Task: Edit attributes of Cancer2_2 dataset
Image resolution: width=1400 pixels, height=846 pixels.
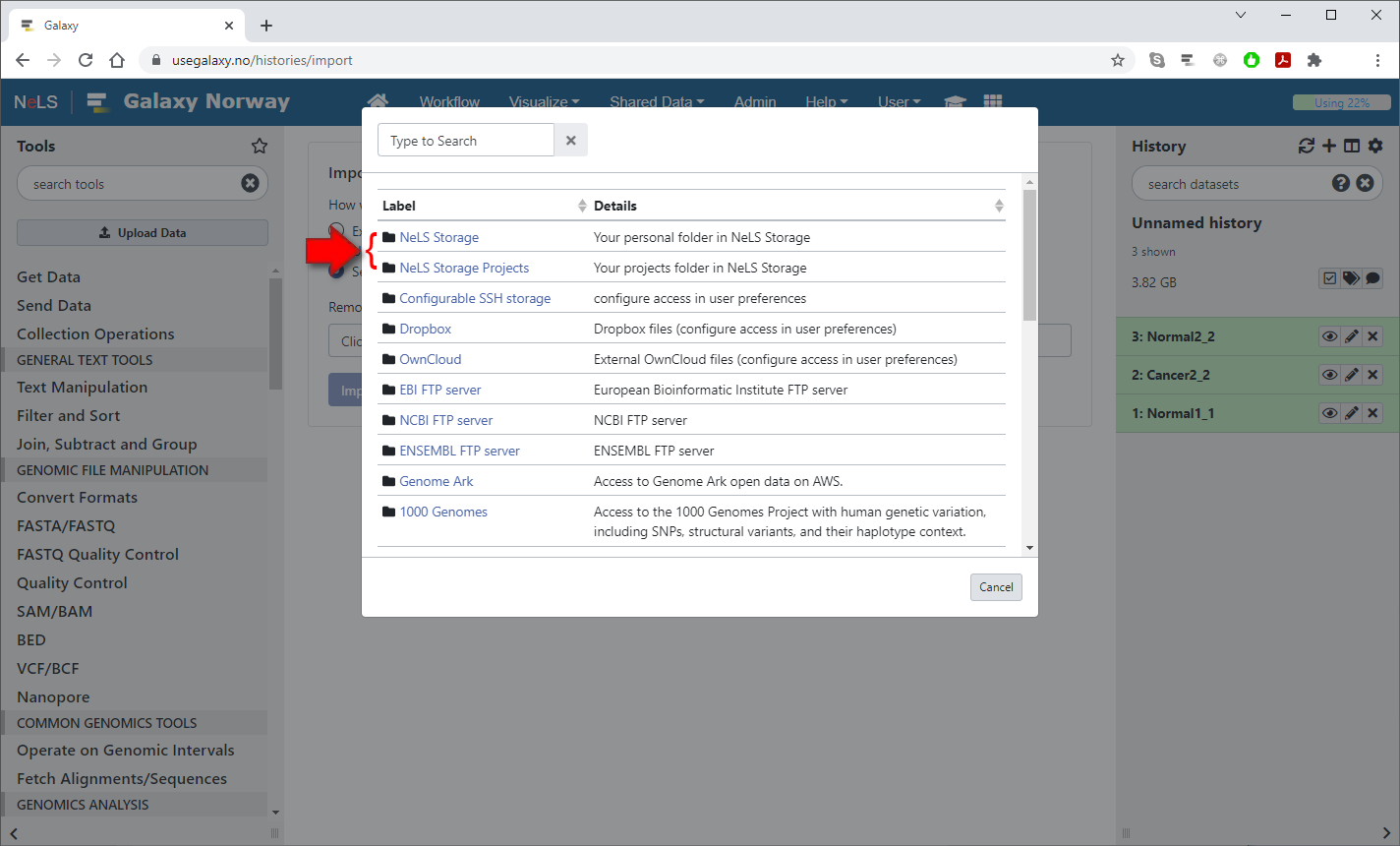Action: [1352, 375]
